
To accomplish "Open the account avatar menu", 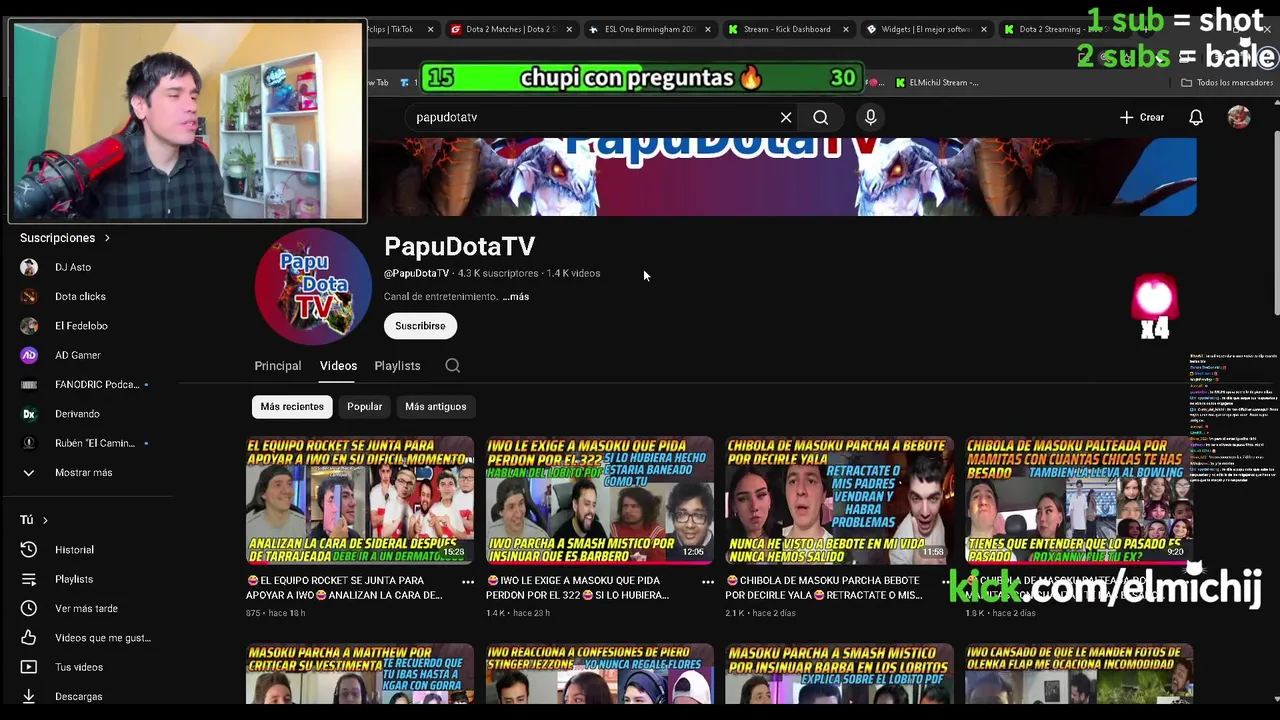I will coord(1239,117).
